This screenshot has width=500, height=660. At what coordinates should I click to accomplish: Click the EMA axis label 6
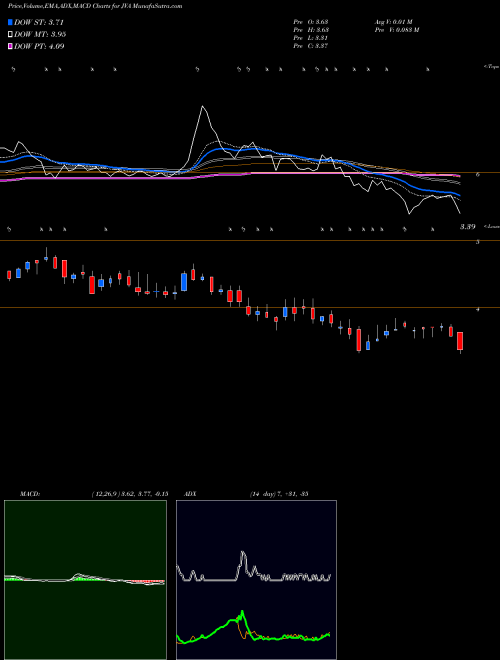tap(478, 174)
